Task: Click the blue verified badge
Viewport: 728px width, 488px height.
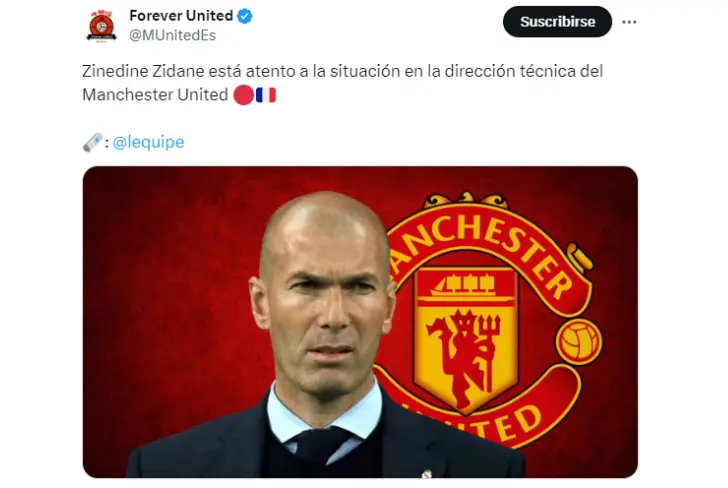Action: point(245,16)
